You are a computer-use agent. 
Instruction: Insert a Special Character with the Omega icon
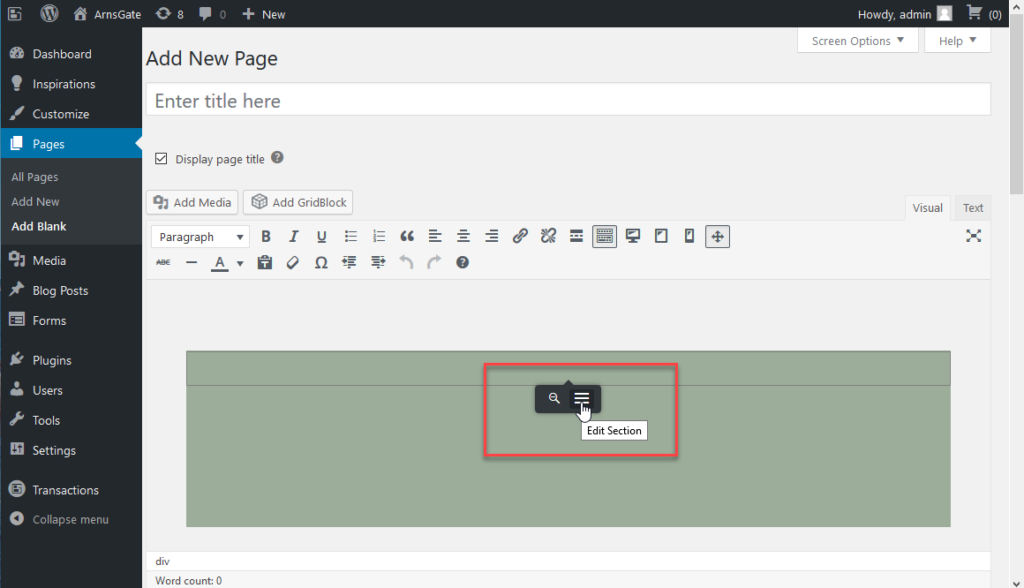(x=321, y=262)
